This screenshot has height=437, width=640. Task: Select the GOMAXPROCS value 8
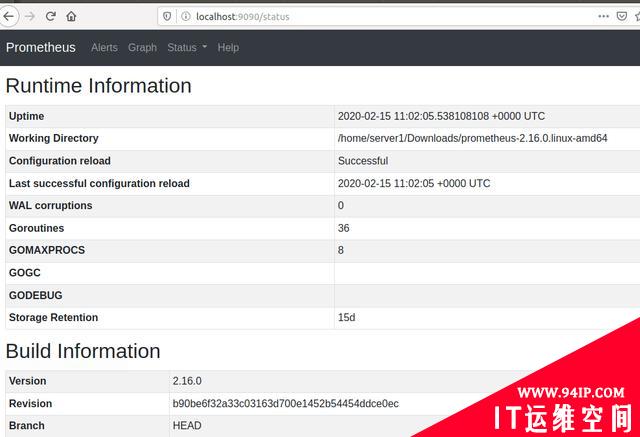[x=341, y=250]
